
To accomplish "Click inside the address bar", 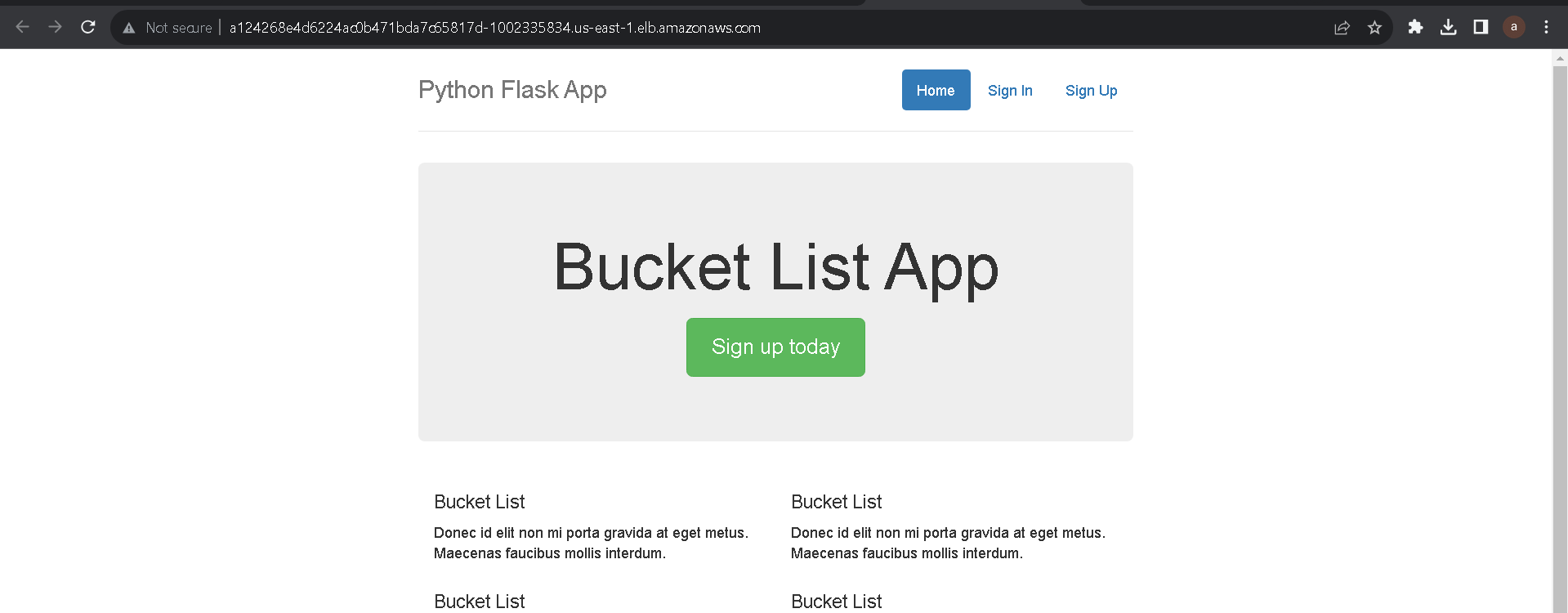I will (572, 27).
